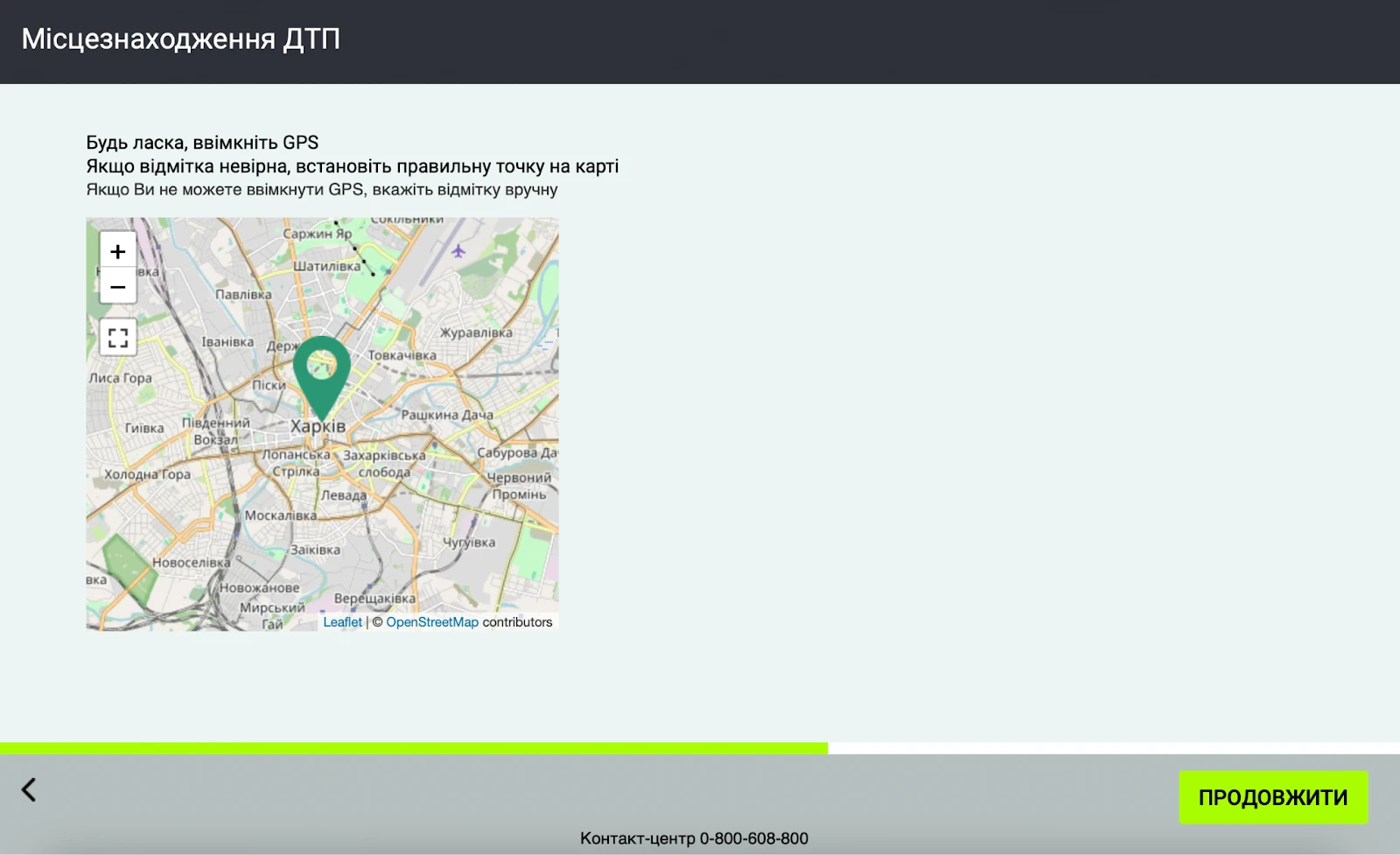Viewport: 1400px width, 855px height.
Task: Set point at Павлівка on map
Action: [243, 295]
